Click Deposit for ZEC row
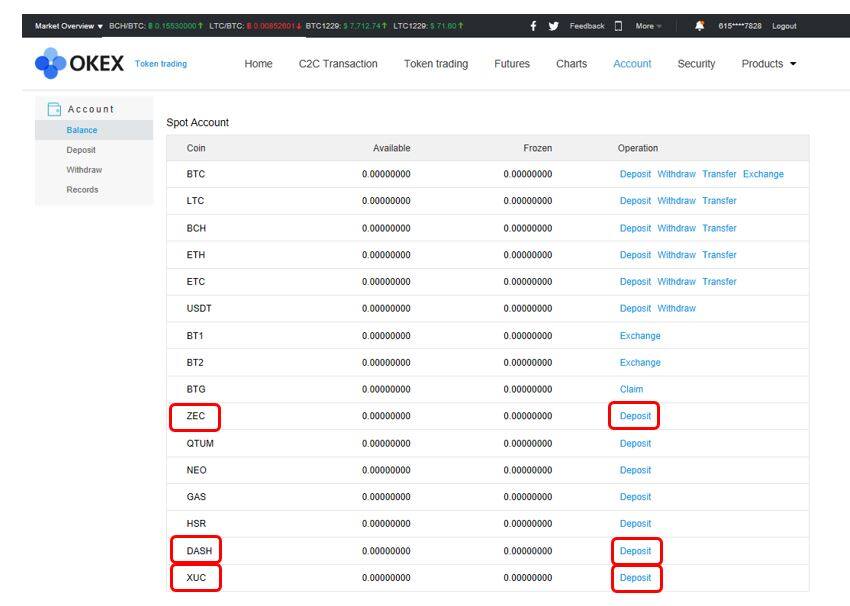 (x=635, y=416)
